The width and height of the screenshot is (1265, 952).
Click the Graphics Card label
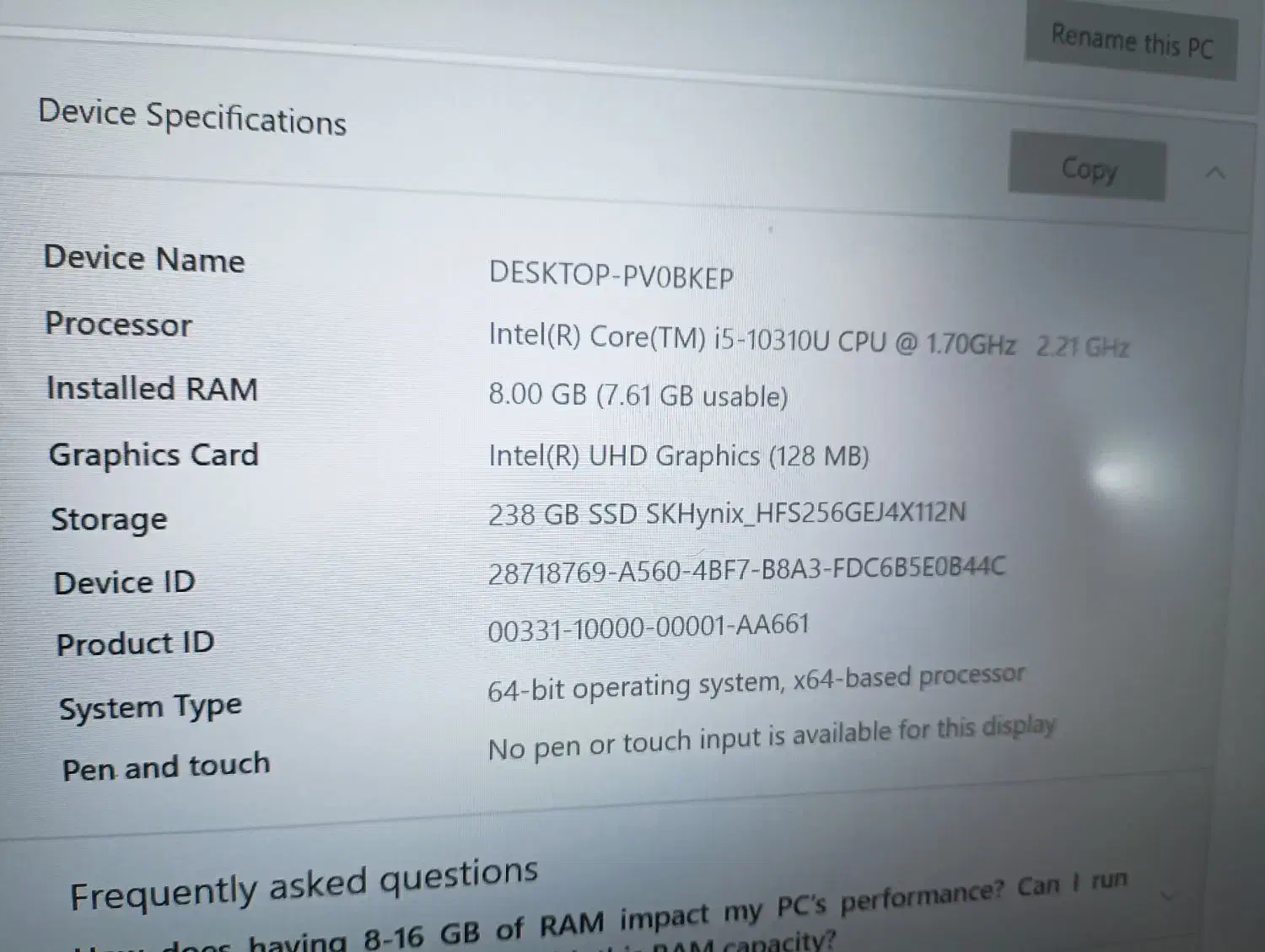[x=153, y=454]
